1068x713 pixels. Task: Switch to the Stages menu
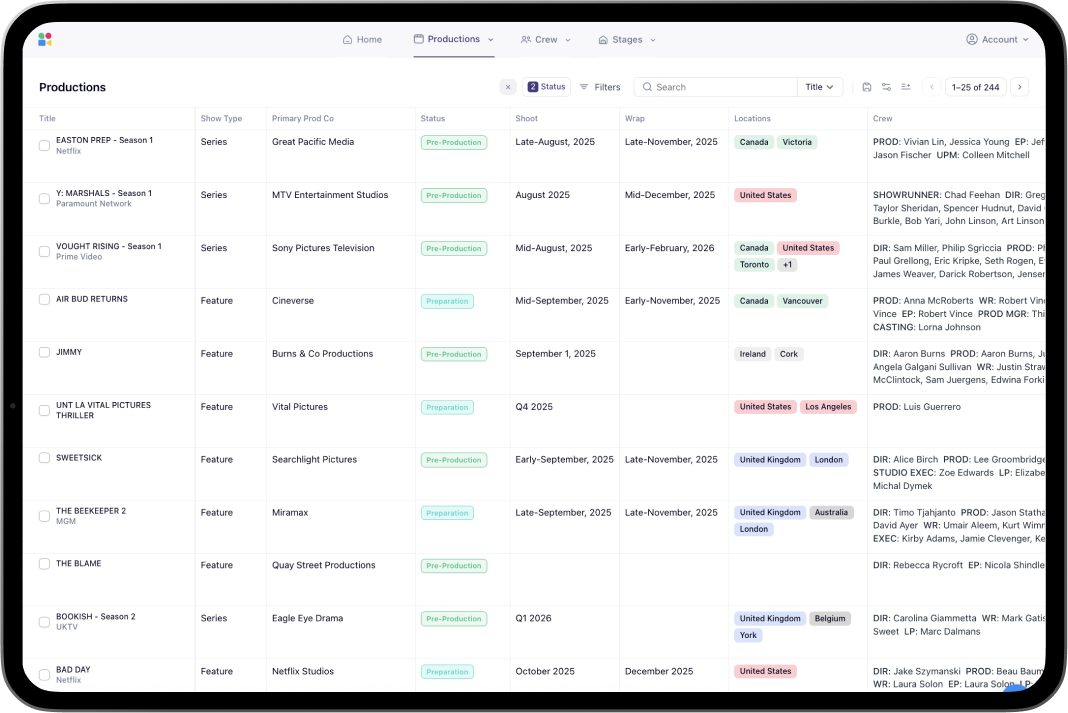[x=627, y=40]
